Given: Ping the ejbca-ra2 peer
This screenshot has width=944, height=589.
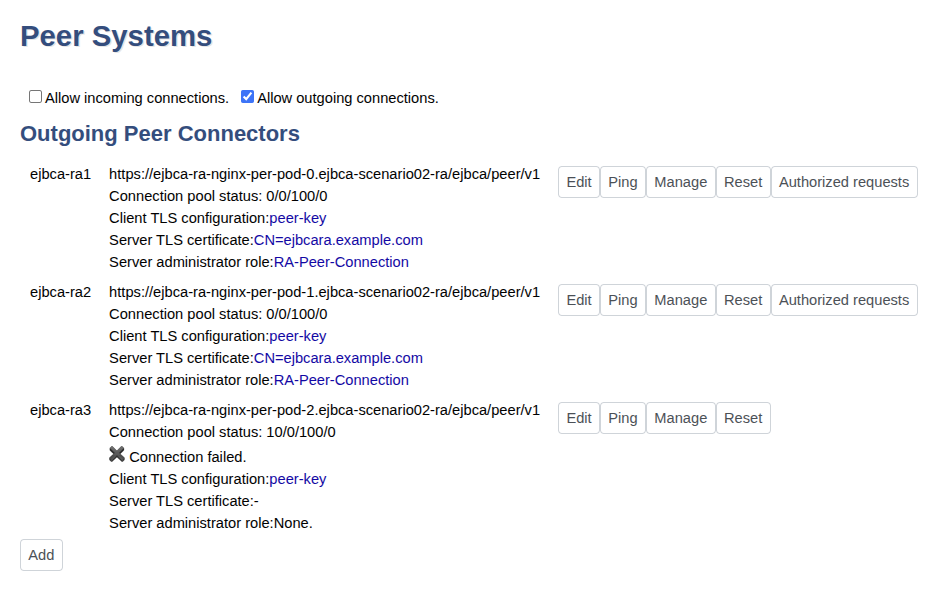Looking at the screenshot, I should click(x=622, y=300).
